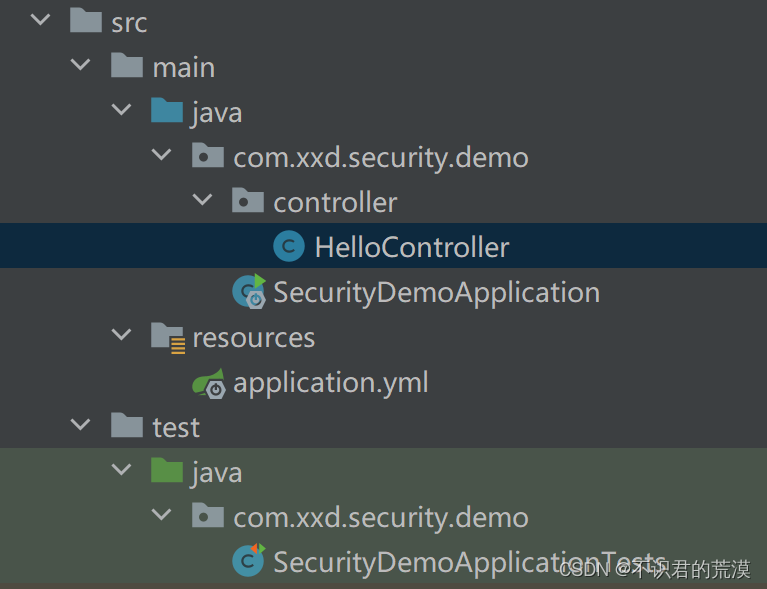Viewport: 767px width, 589px height.
Task: Click the resources folder icon
Action: pyautogui.click(x=168, y=338)
